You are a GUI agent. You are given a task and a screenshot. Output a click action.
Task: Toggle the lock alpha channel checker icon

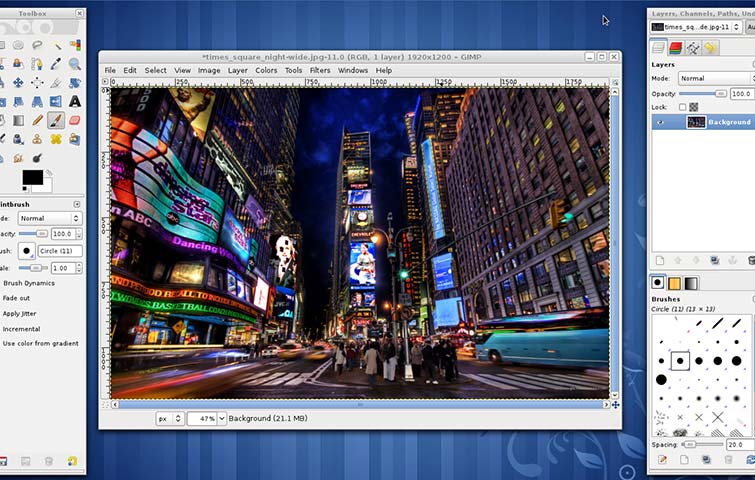tap(693, 107)
